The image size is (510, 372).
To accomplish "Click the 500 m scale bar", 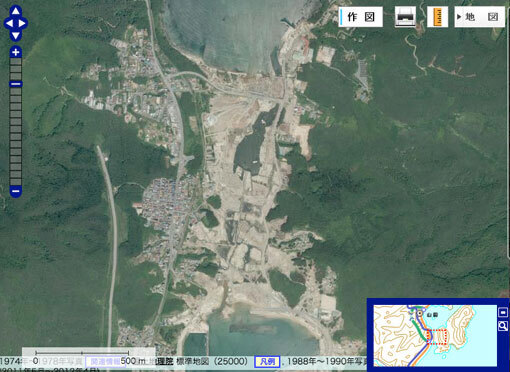I will (82, 353).
